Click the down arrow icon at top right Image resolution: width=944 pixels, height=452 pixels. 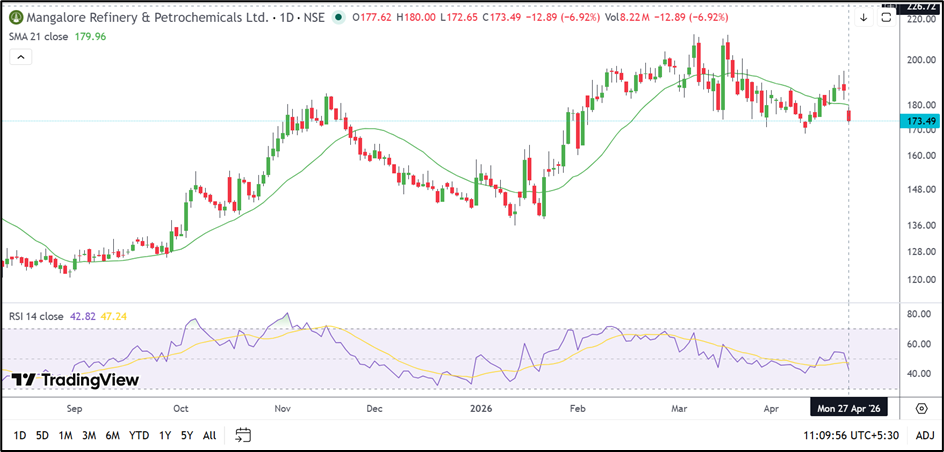(864, 17)
